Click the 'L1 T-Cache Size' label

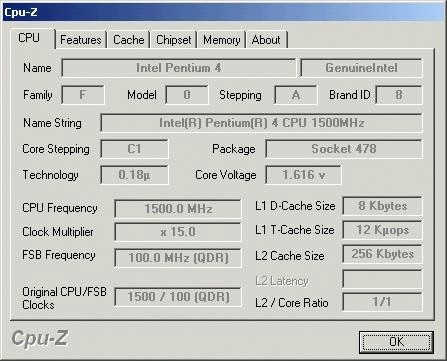coord(295,230)
